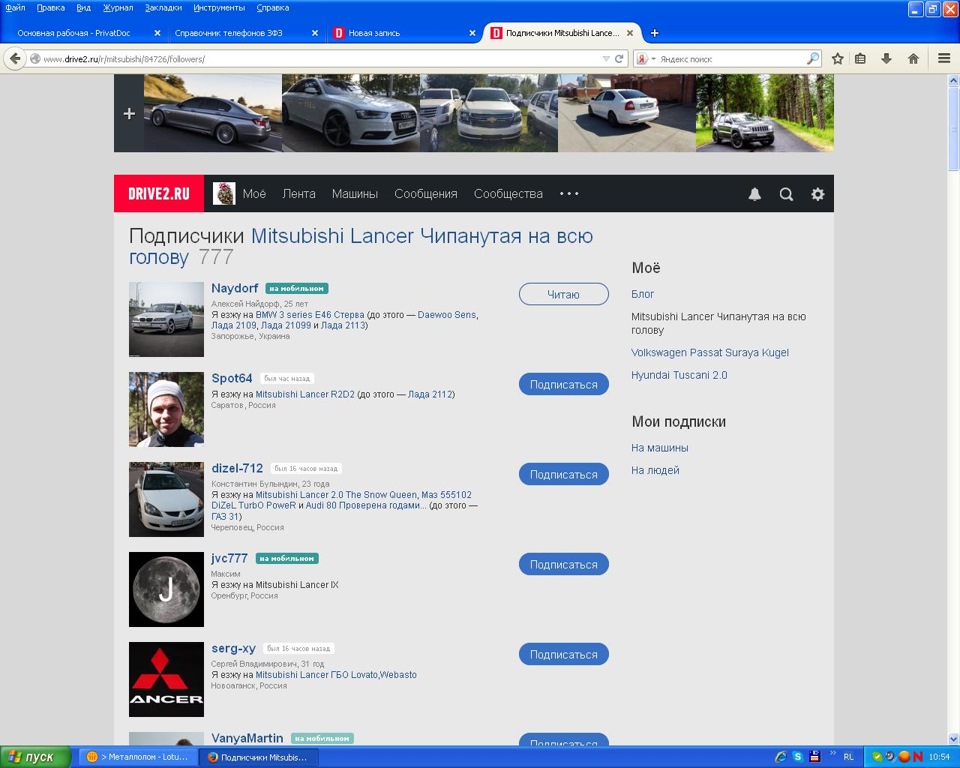Image resolution: width=960 pixels, height=768 pixels.
Task: Open the downloads arrow icon
Action: [886, 59]
